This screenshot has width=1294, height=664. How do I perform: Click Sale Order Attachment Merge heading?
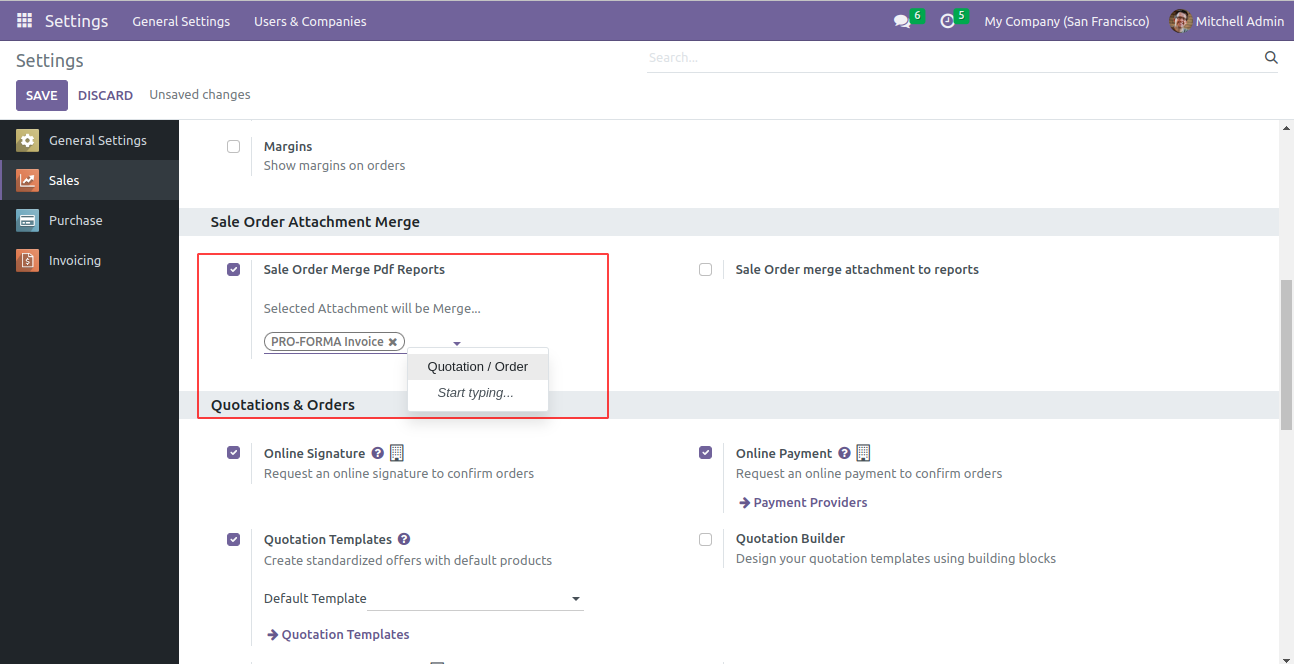[x=315, y=222]
